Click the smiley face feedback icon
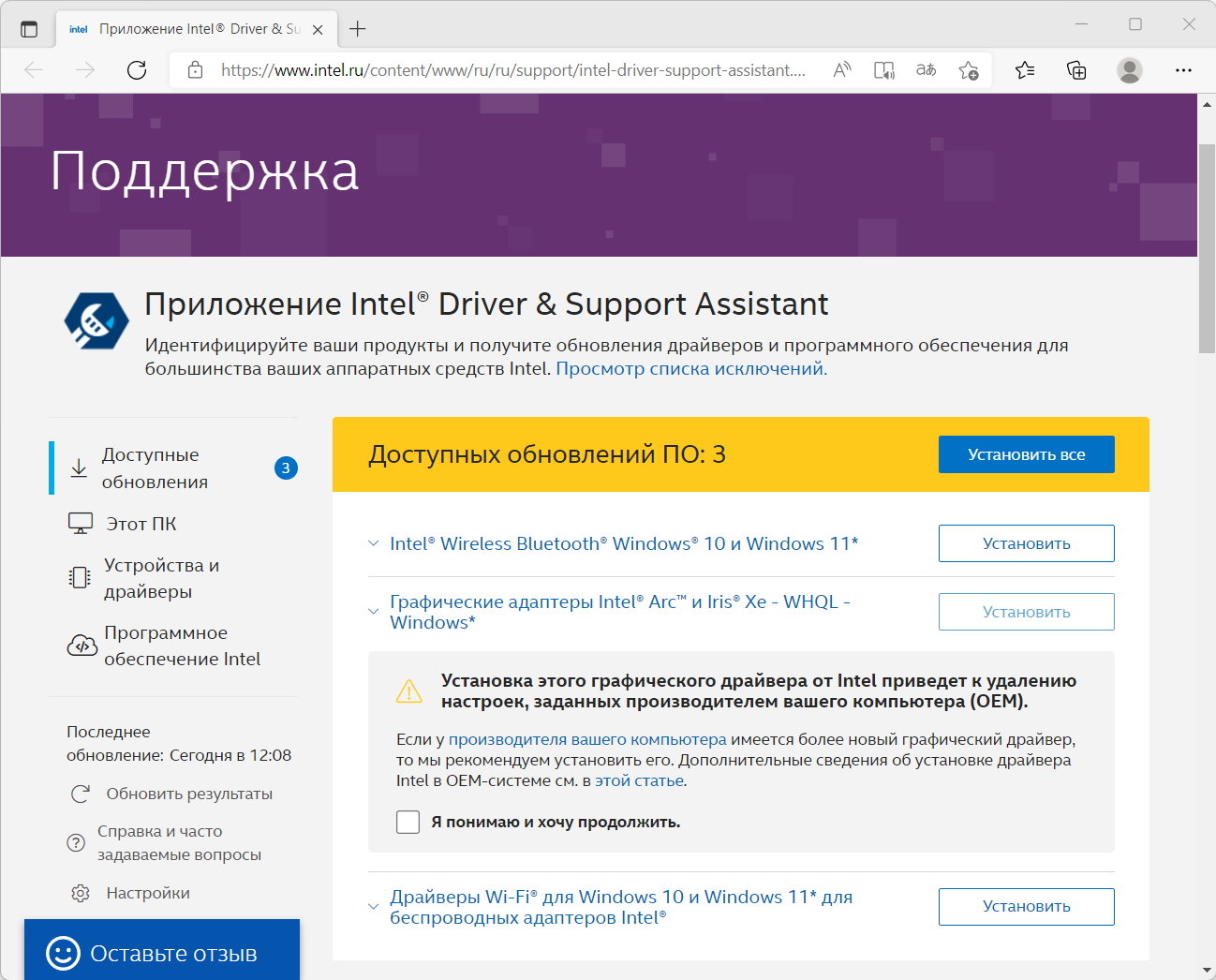Viewport: 1216px width, 980px height. [x=64, y=954]
